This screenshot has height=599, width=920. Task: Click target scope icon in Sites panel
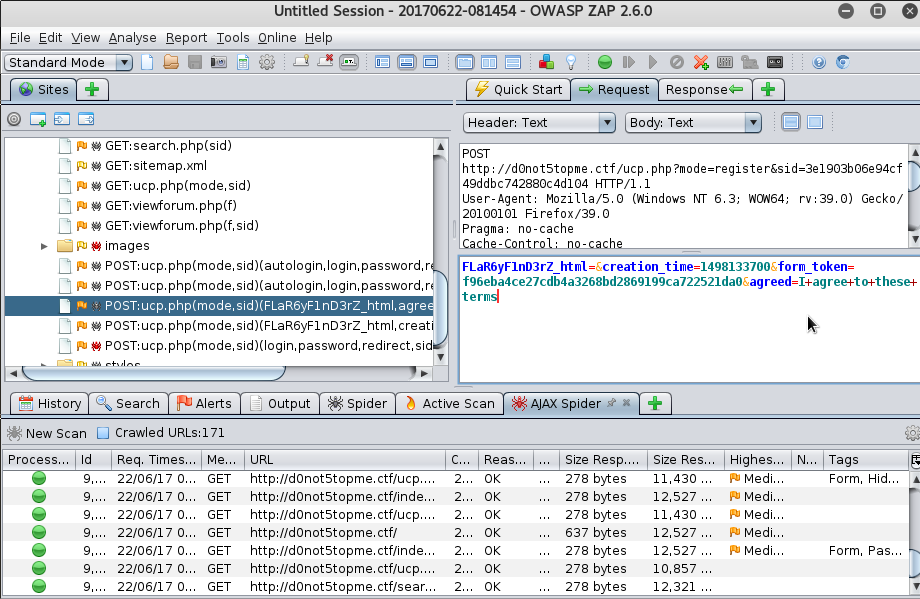[14, 119]
